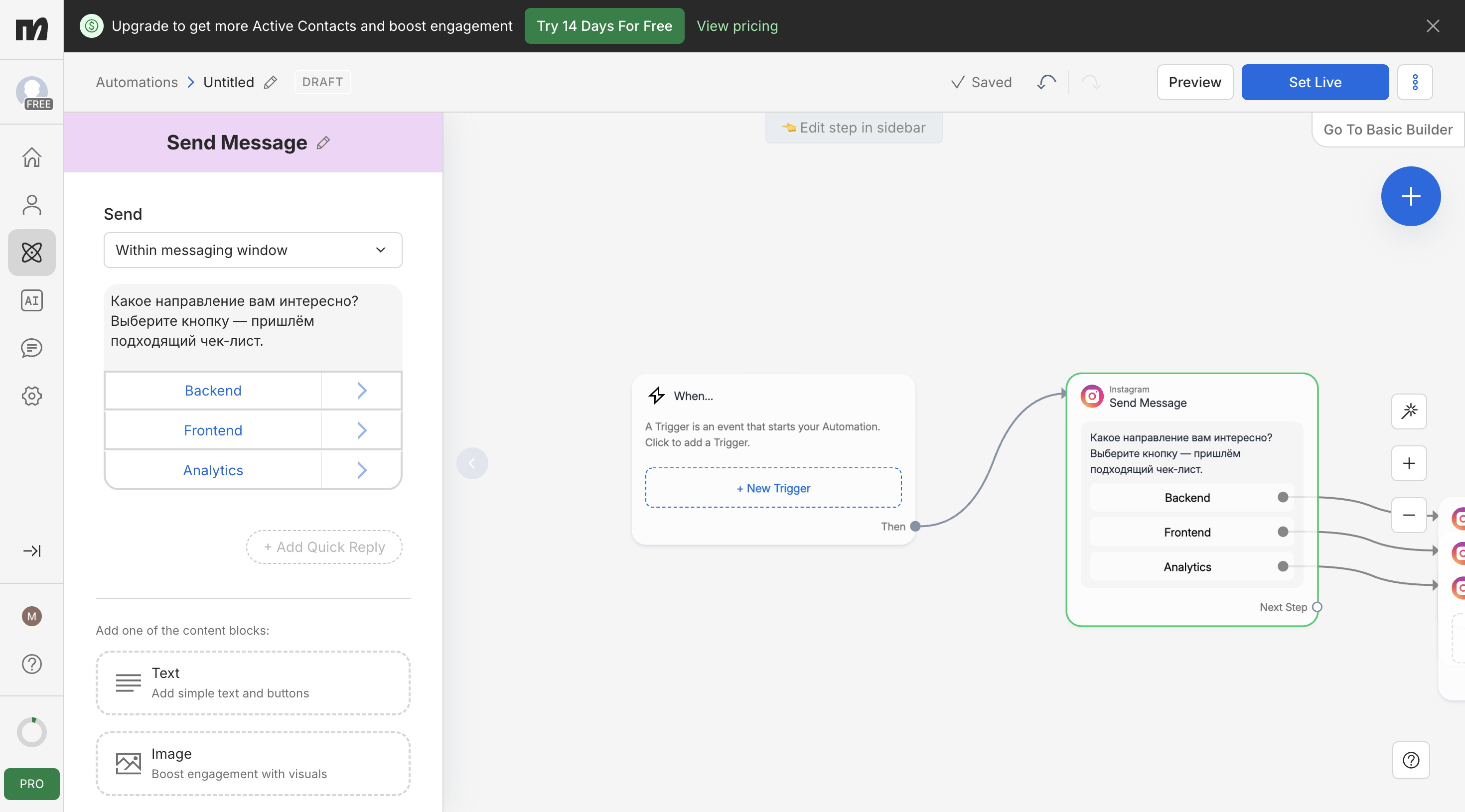
Task: Open the Home icon in sidebar
Action: [x=32, y=157]
